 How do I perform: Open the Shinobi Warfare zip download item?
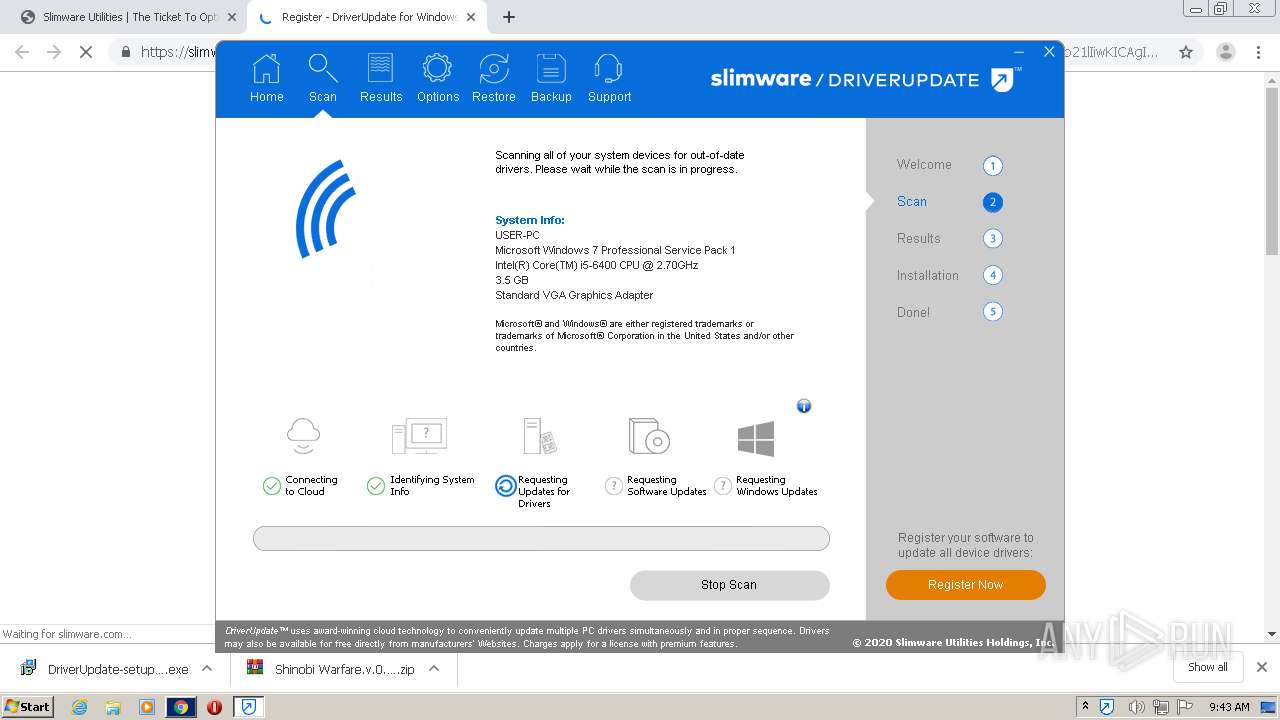[332, 669]
